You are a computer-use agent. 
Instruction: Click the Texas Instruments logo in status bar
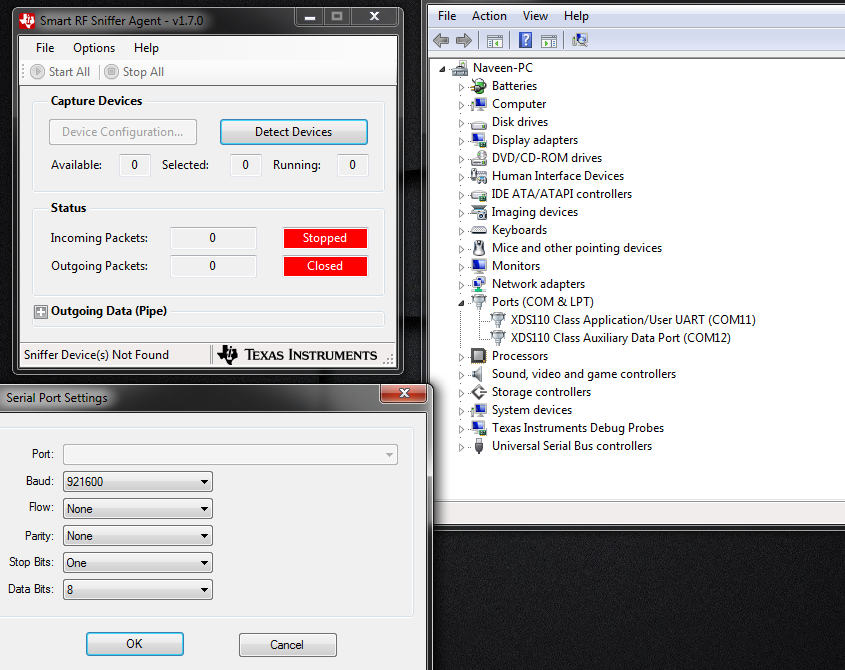point(297,355)
